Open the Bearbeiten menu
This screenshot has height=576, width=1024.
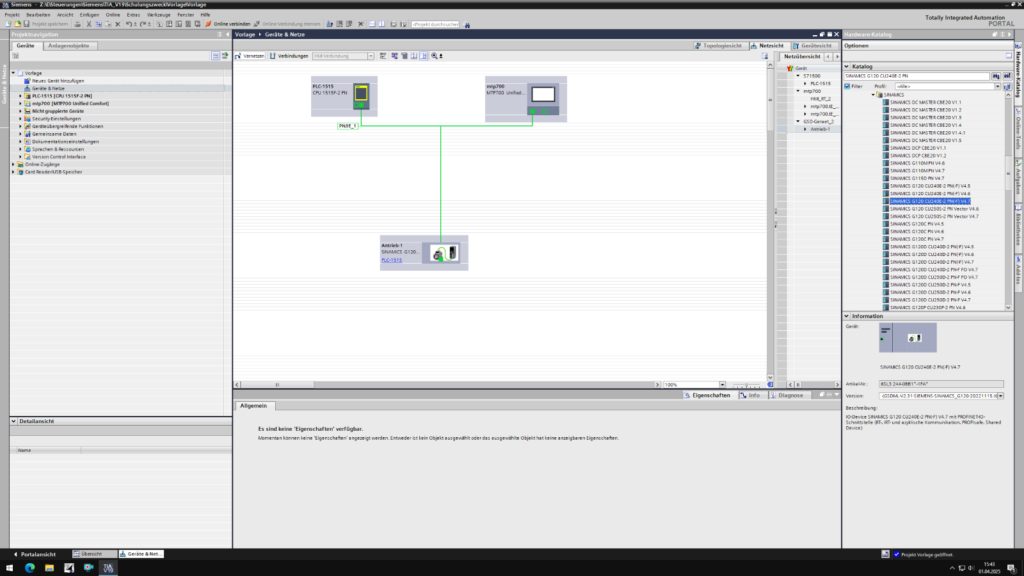pos(38,14)
